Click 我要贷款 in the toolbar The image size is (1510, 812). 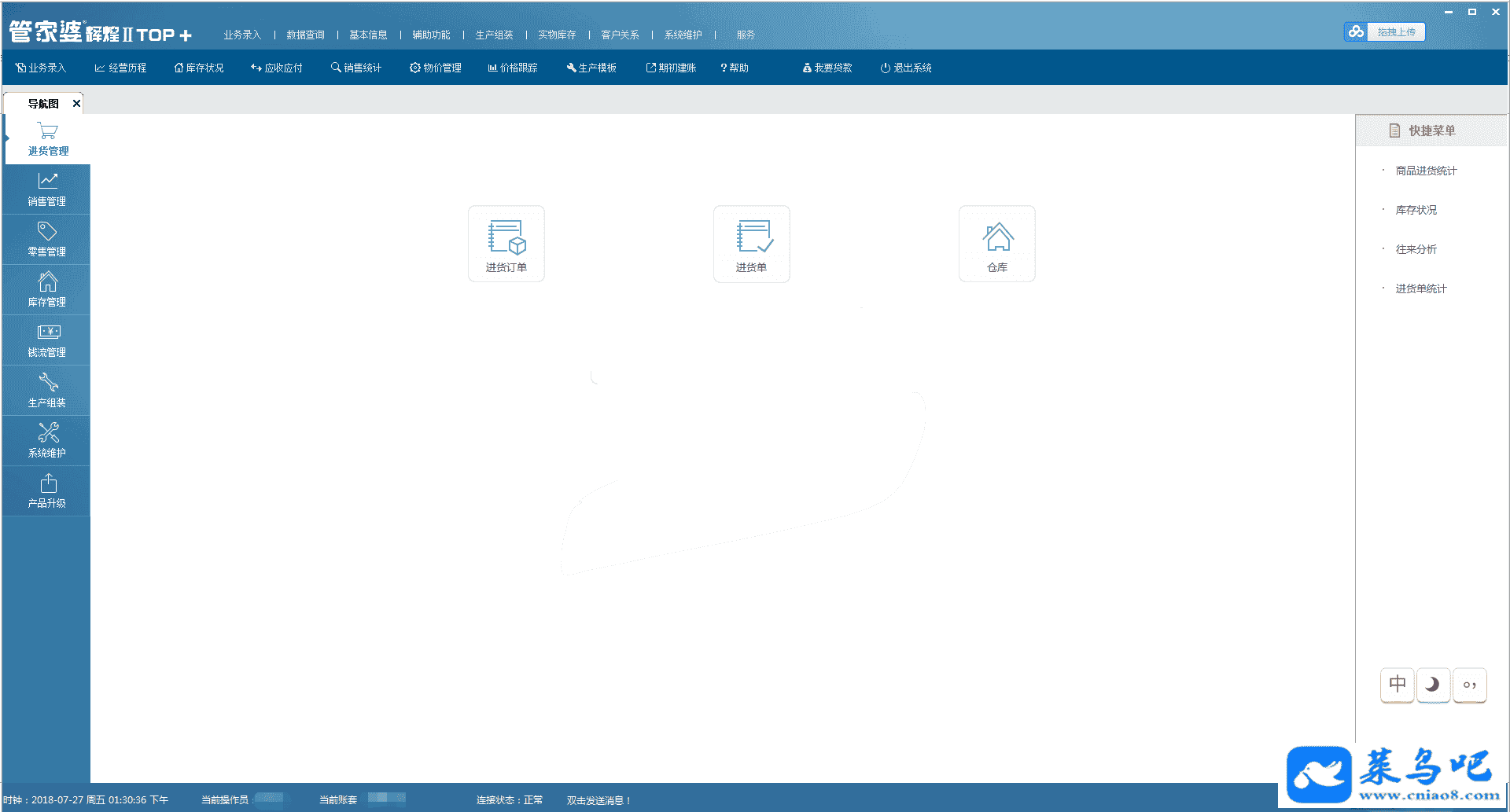click(827, 68)
